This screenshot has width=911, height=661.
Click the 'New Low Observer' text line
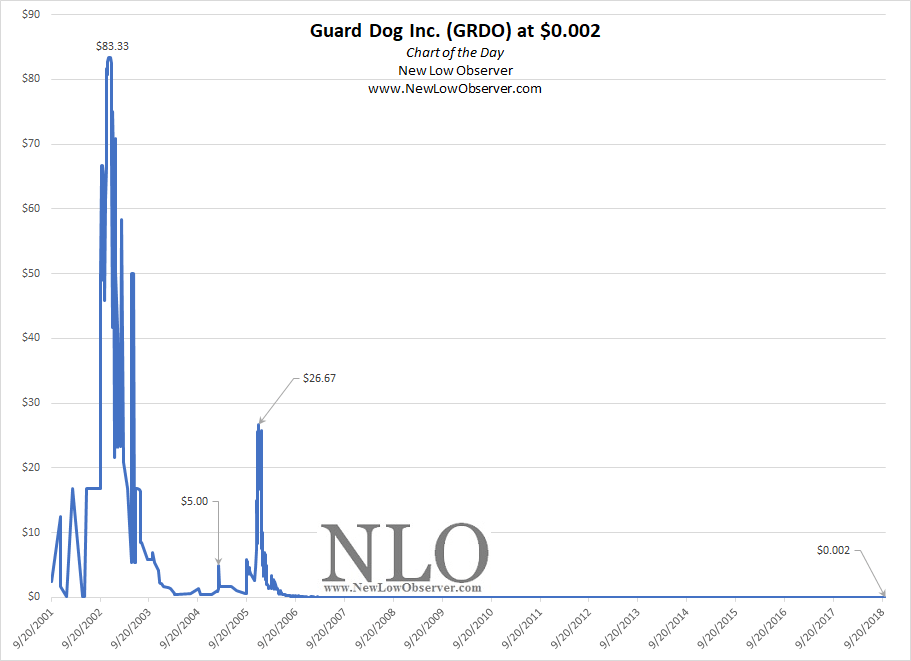456,71
